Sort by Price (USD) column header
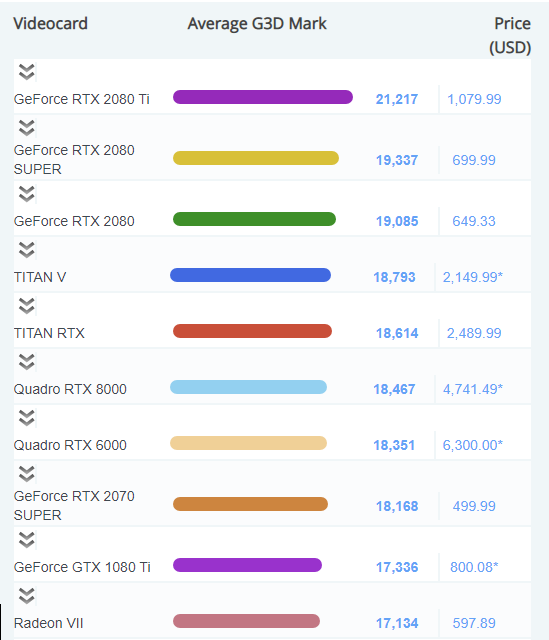549x640 pixels. coord(510,36)
